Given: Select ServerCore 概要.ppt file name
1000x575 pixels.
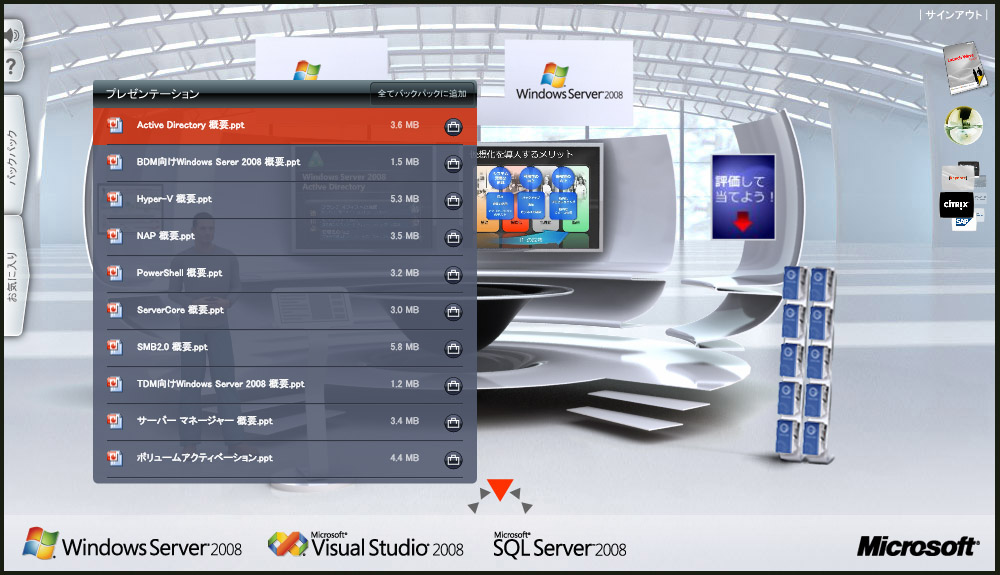Looking at the screenshot, I should click(180, 310).
